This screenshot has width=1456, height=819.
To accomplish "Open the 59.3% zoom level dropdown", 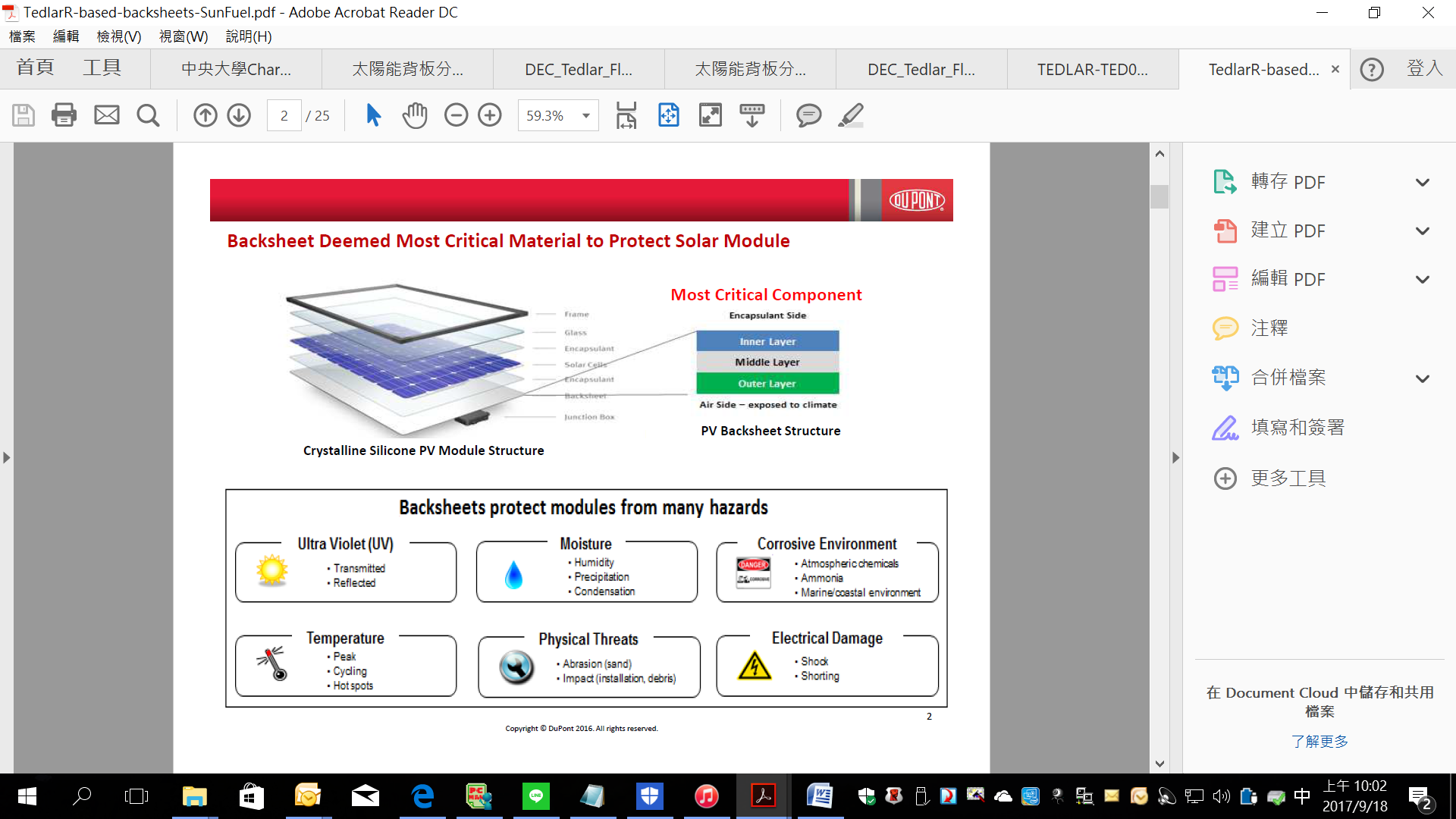I will pyautogui.click(x=585, y=115).
